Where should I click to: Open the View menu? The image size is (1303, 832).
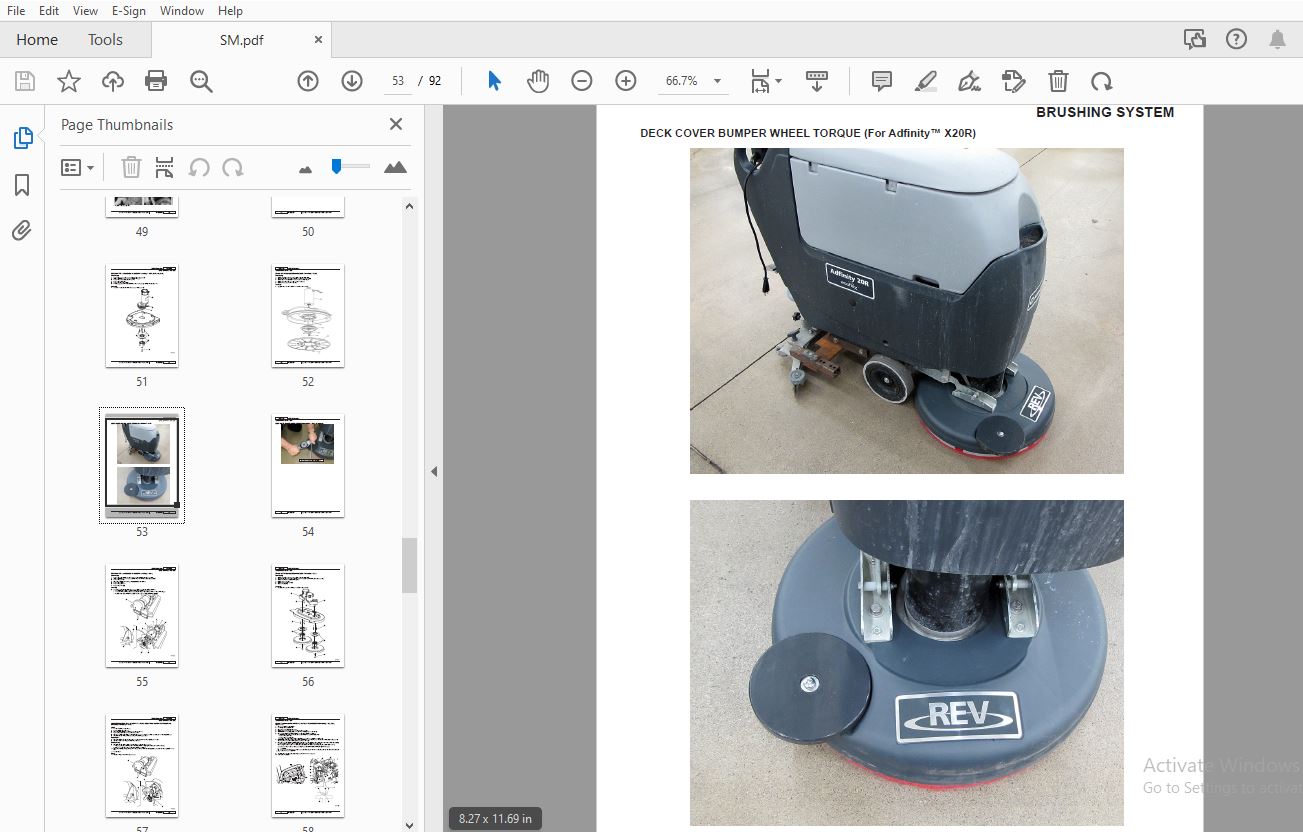86,11
